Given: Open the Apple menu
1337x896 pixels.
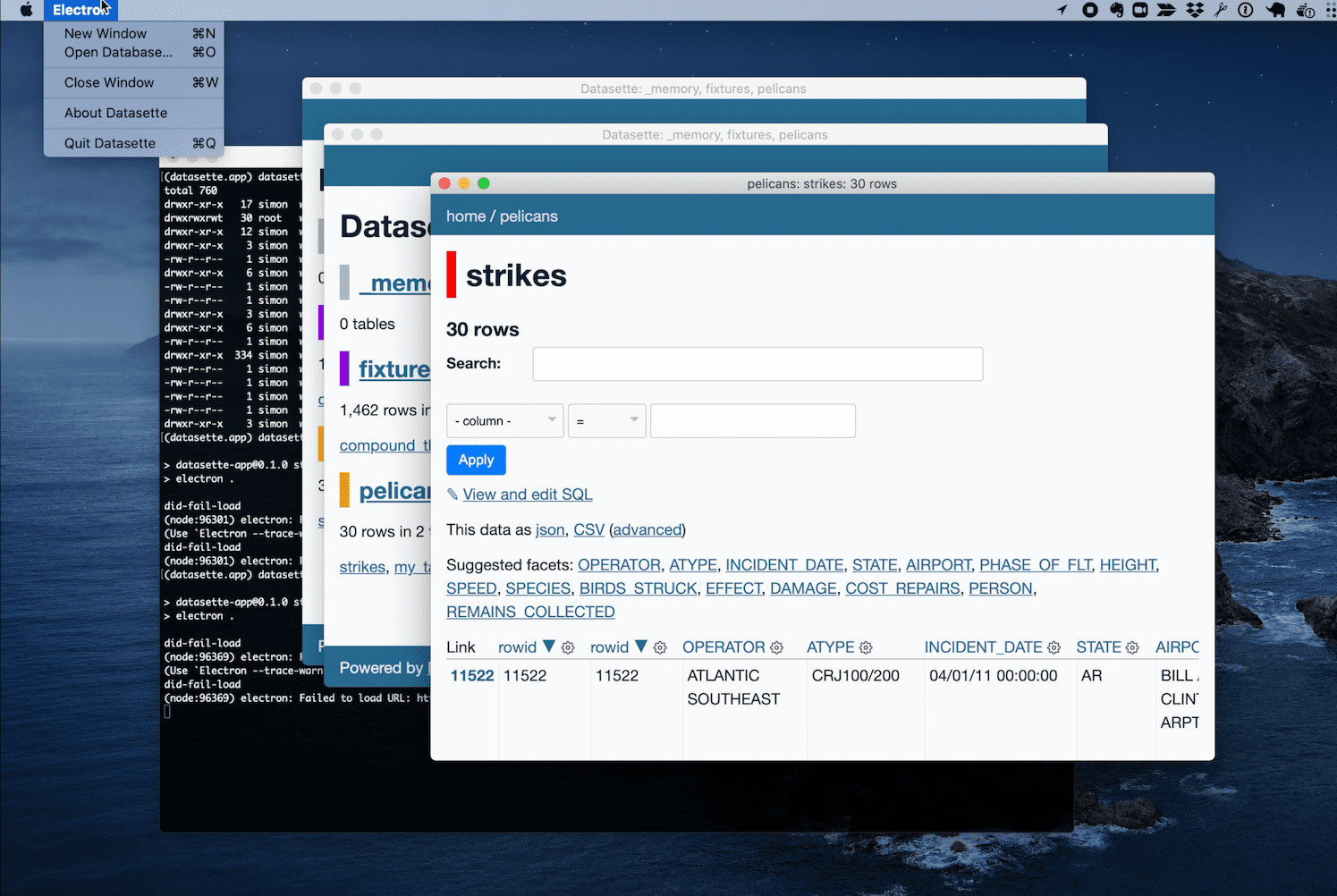Looking at the screenshot, I should (26, 10).
